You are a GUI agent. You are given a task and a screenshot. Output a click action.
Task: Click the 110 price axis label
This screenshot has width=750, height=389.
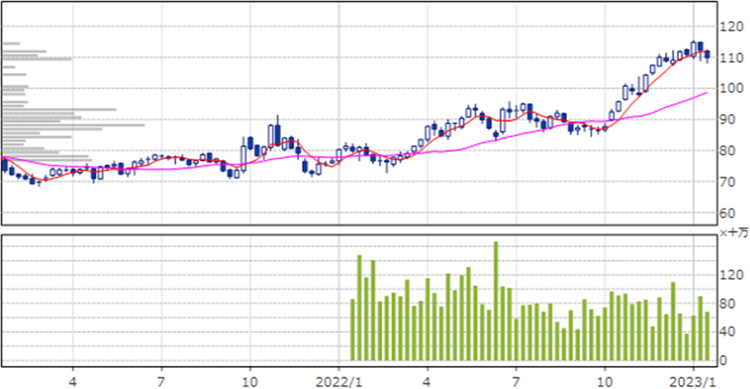coord(731,58)
